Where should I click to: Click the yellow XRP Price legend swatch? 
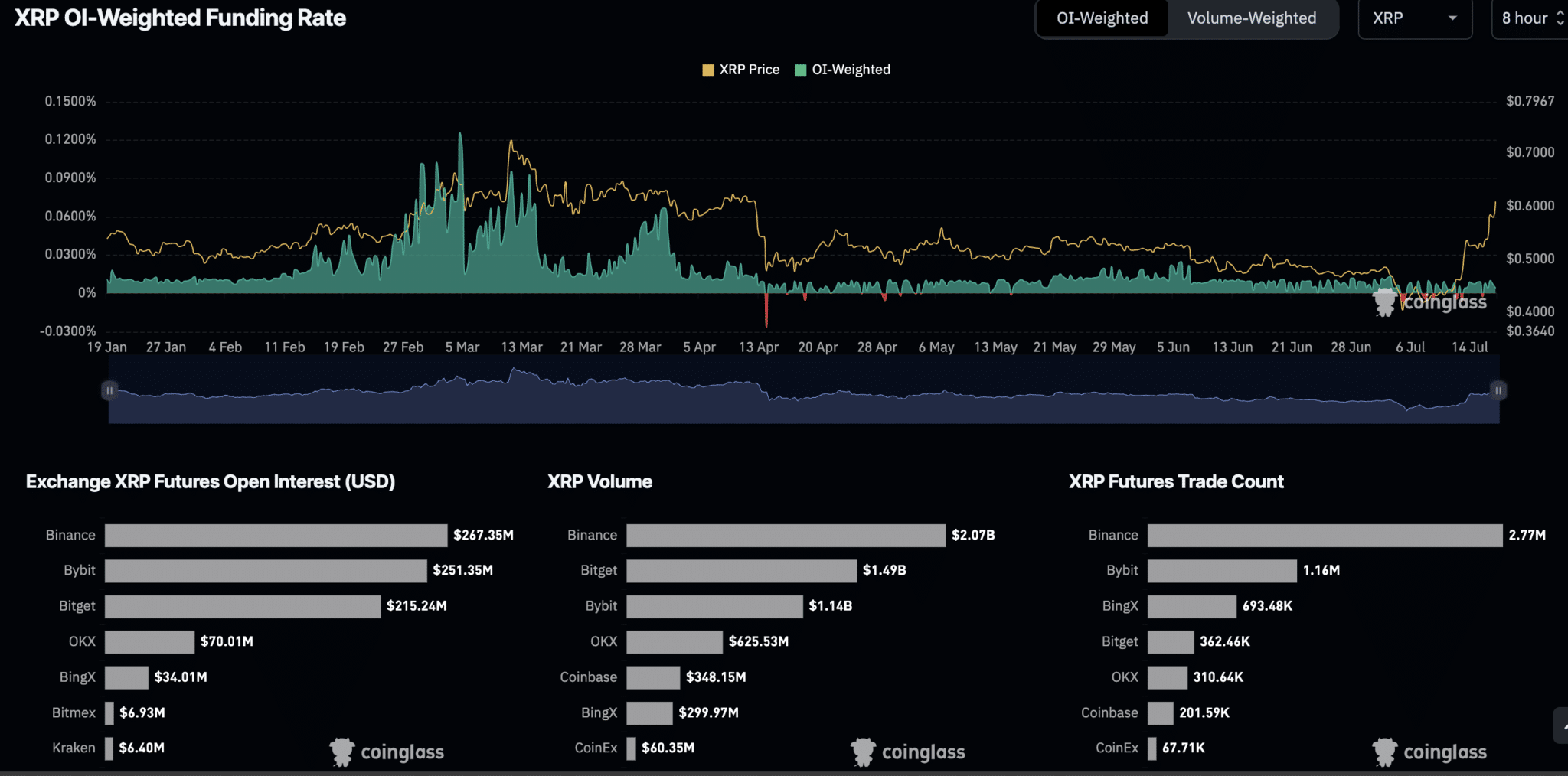(x=708, y=69)
